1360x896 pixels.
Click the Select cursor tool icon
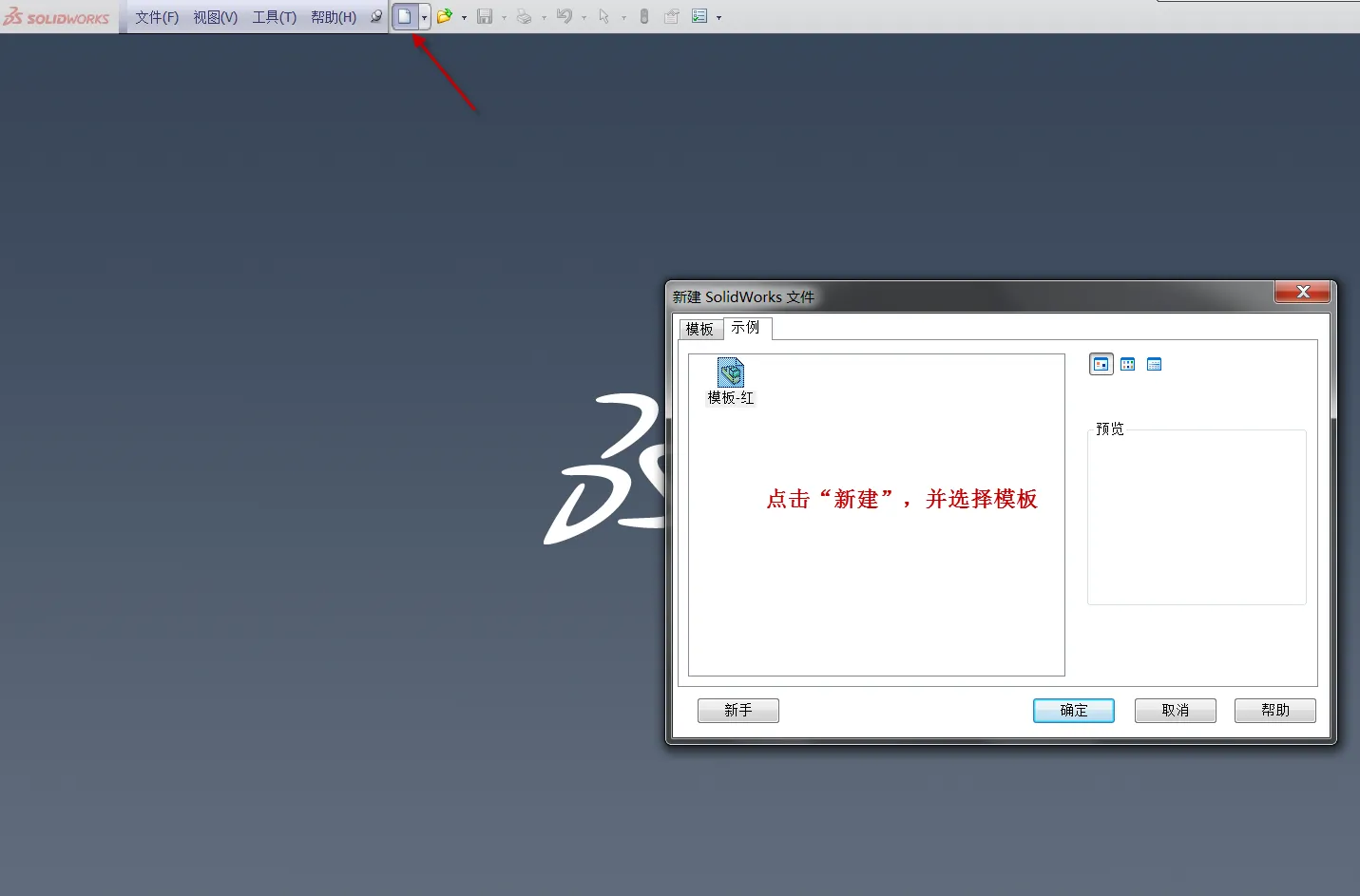click(x=603, y=16)
